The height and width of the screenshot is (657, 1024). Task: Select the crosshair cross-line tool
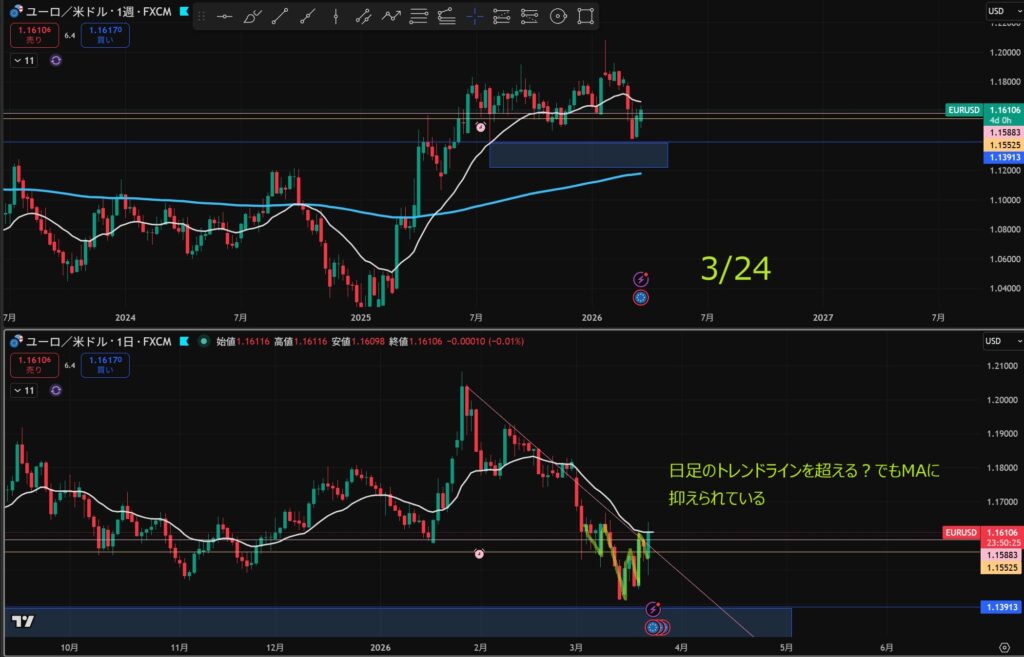point(474,16)
